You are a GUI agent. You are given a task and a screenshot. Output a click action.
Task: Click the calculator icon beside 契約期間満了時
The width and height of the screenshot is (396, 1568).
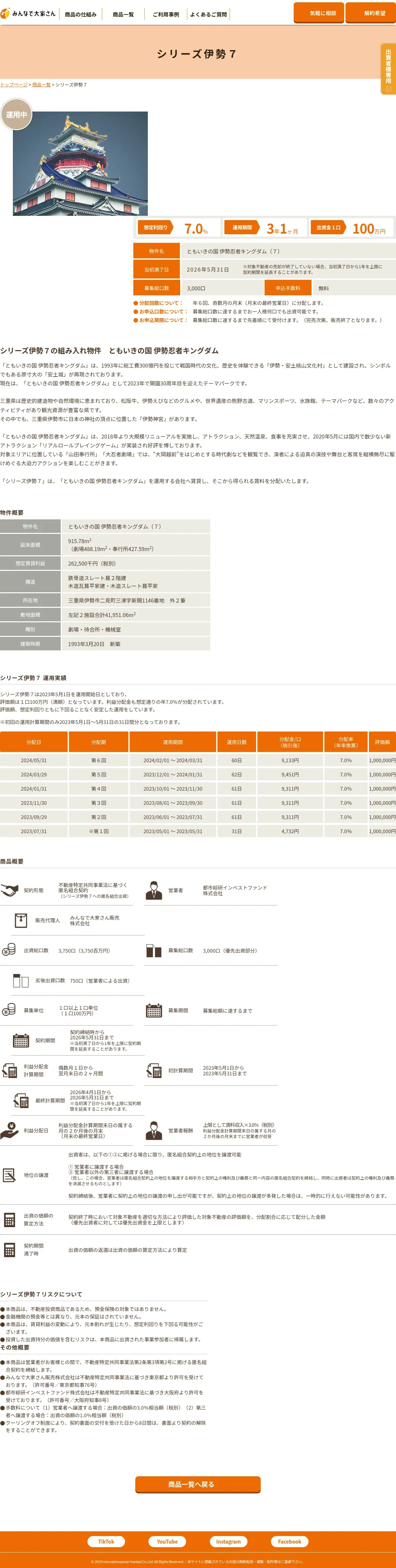tap(9, 1250)
